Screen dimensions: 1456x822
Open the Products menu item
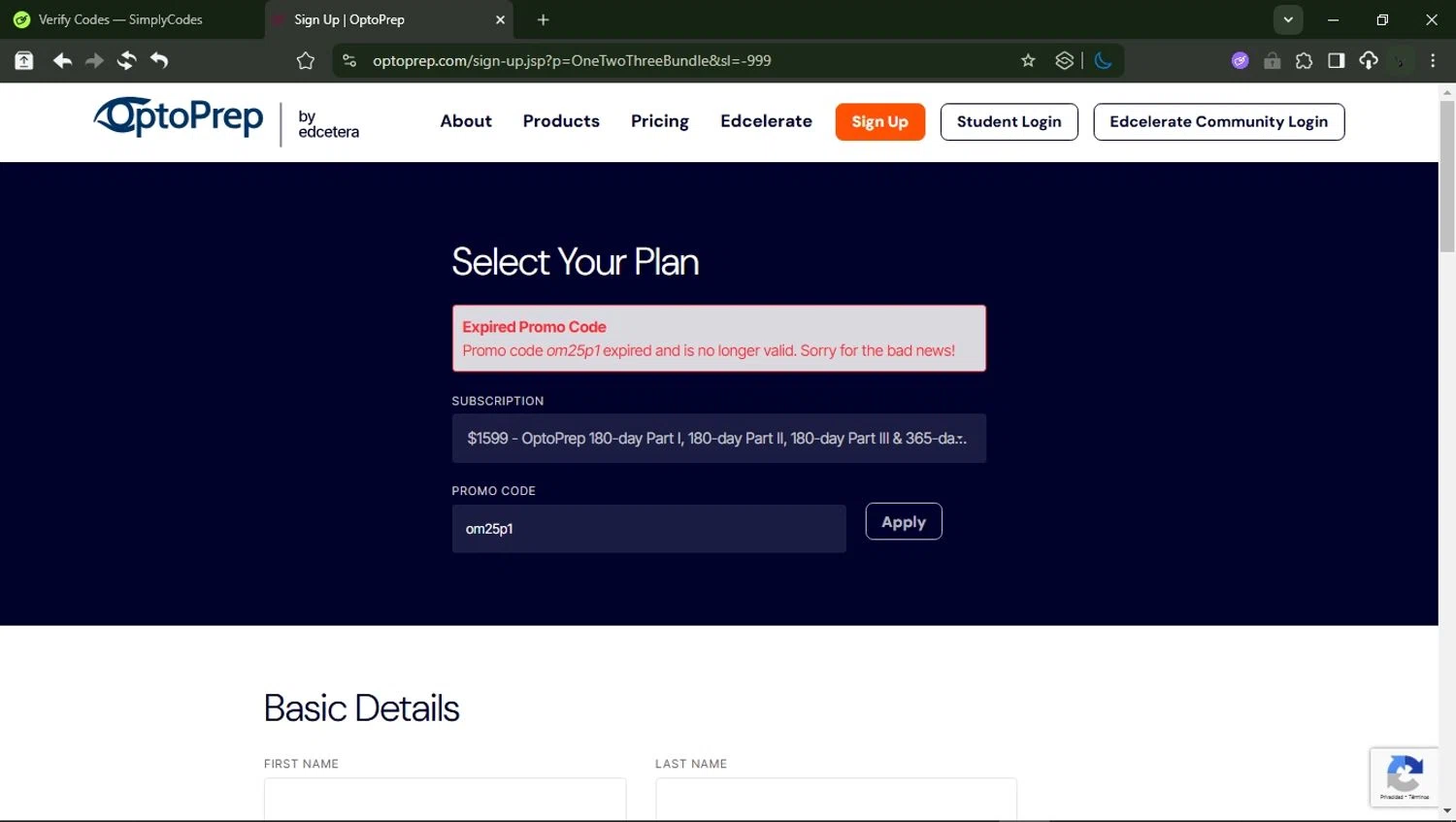tap(561, 121)
